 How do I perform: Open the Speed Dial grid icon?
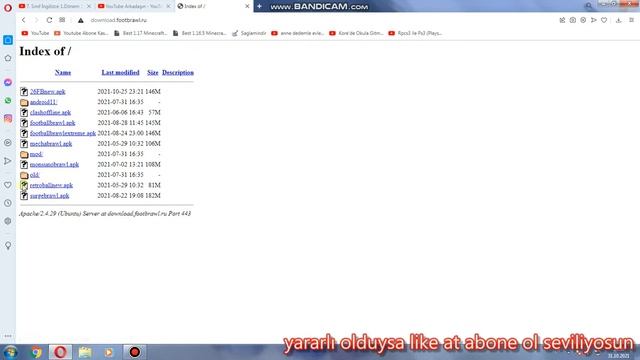62,20
